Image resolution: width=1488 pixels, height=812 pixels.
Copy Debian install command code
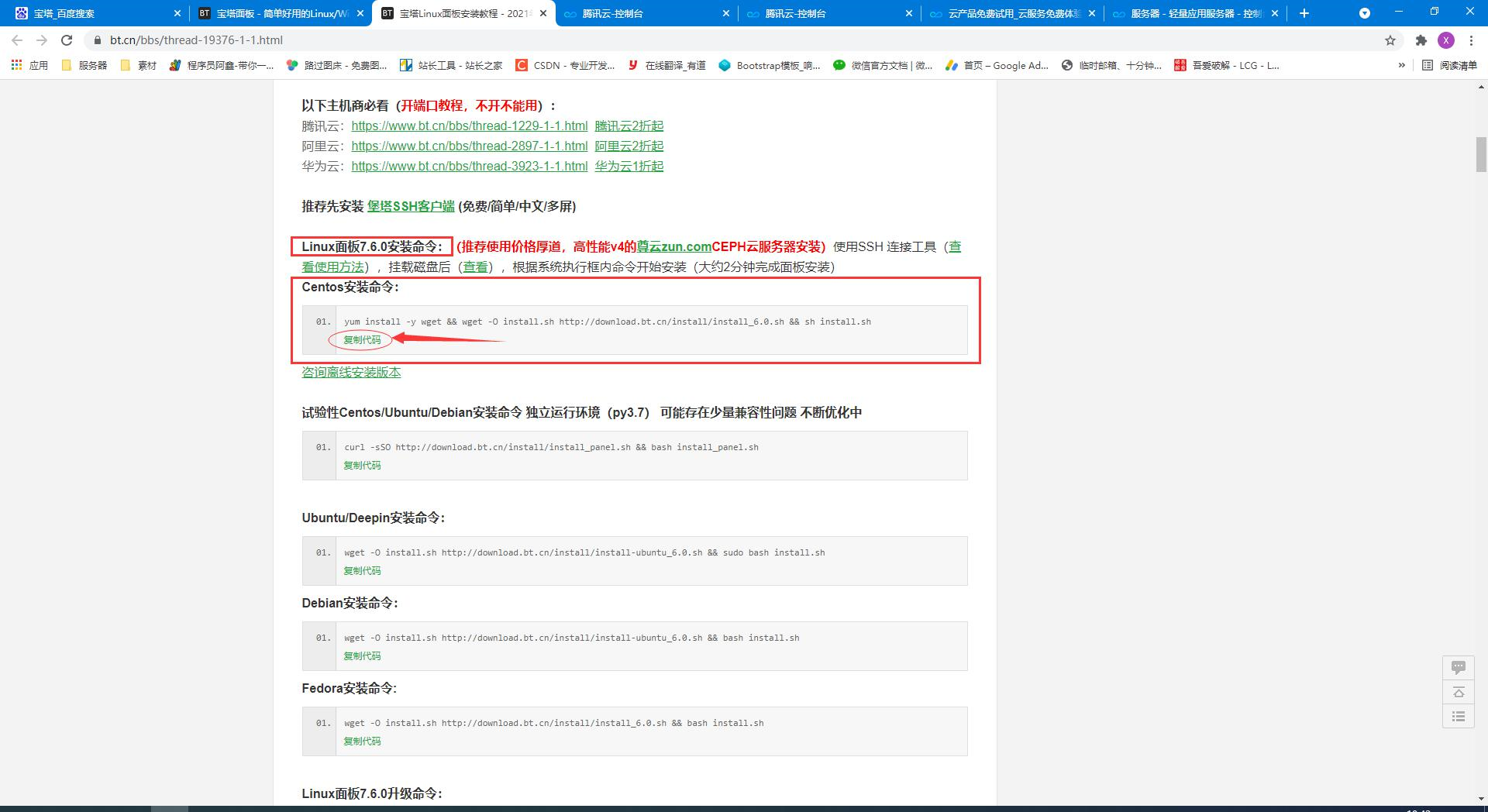(x=362, y=656)
